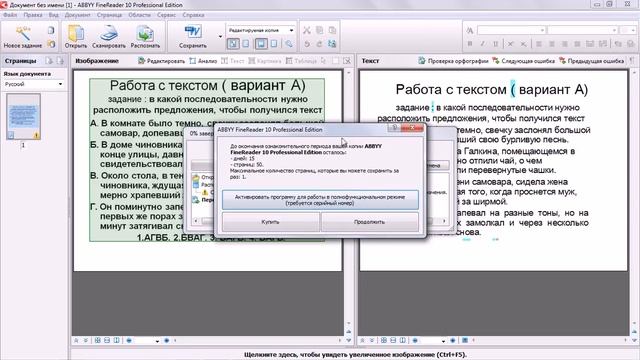Click the Новое задание wand icon
The image size is (640, 360).
(22, 33)
